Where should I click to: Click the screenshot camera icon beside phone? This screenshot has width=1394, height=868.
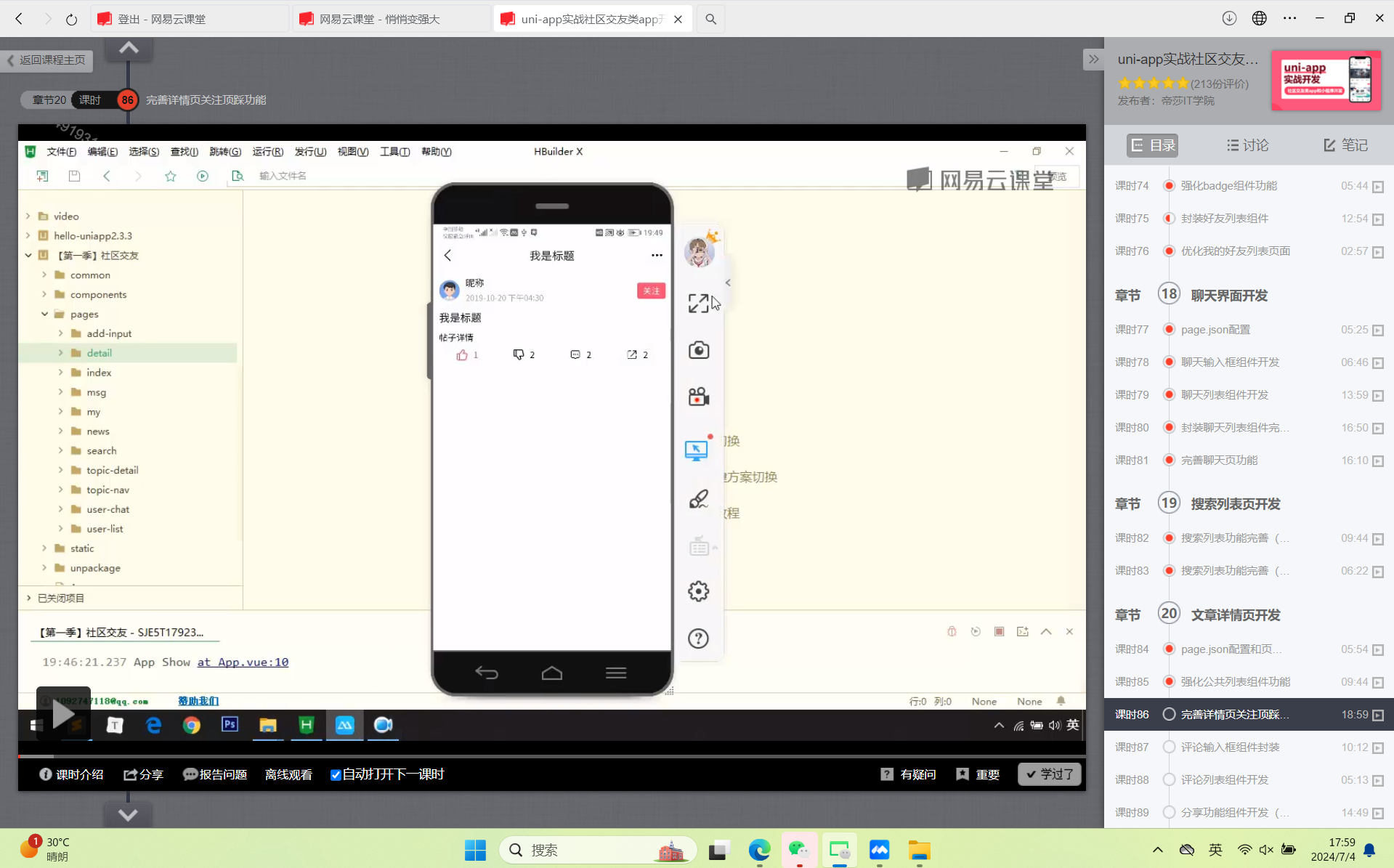pyautogui.click(x=698, y=350)
